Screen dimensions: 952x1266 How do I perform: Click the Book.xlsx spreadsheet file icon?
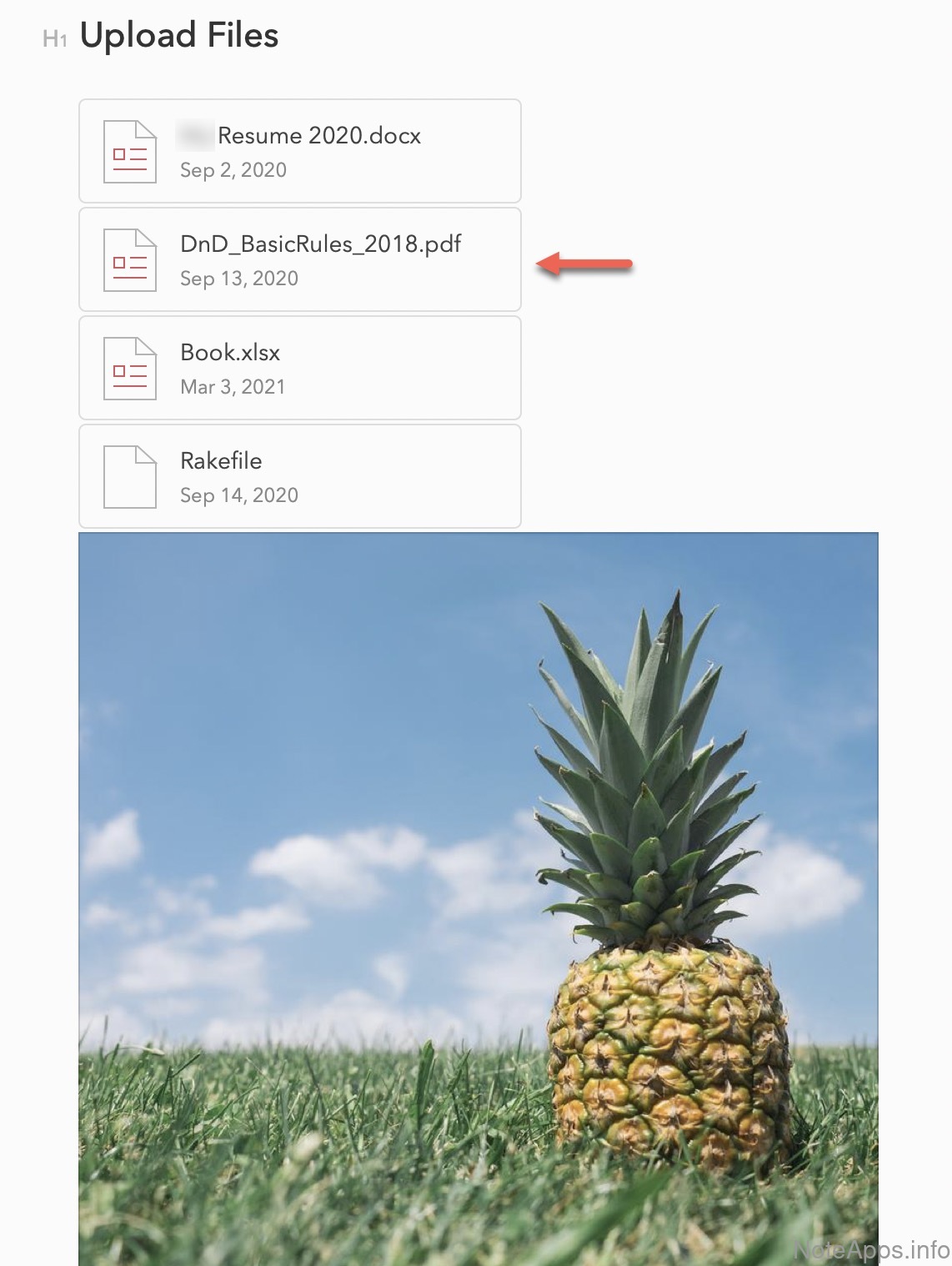(130, 369)
